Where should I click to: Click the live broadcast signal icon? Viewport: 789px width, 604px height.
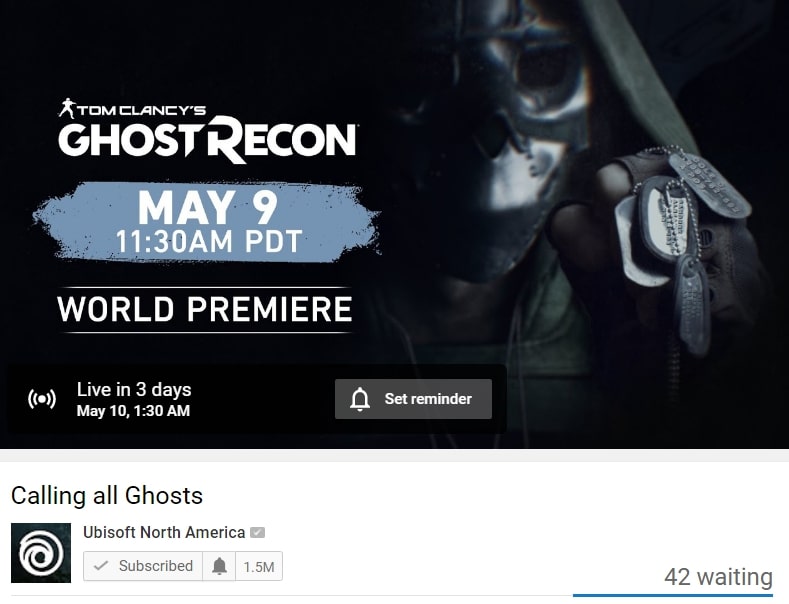click(x=42, y=399)
